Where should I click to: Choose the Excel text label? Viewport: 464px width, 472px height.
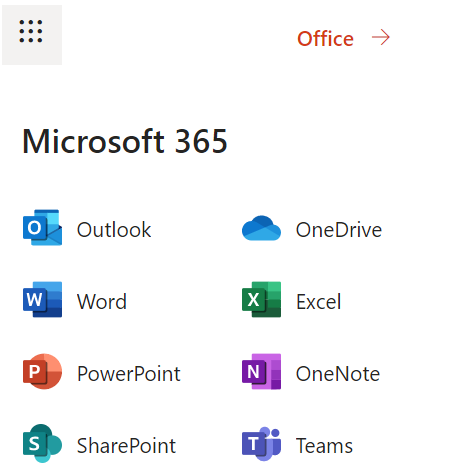click(318, 302)
